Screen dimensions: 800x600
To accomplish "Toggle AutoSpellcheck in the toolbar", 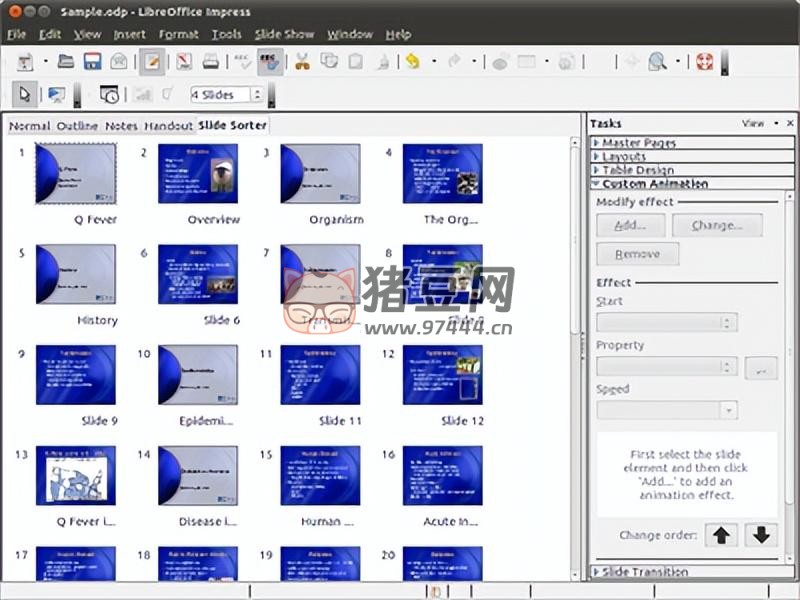I will click(269, 62).
